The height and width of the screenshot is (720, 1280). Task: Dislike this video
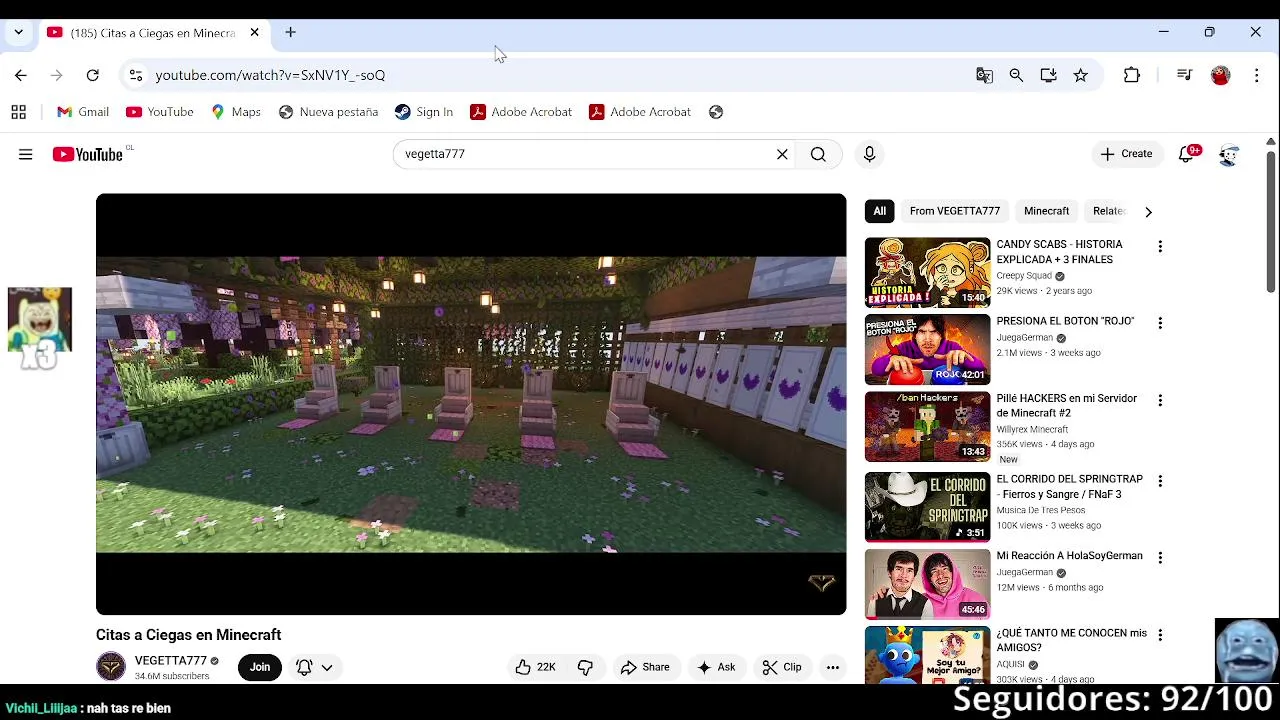tap(586, 667)
